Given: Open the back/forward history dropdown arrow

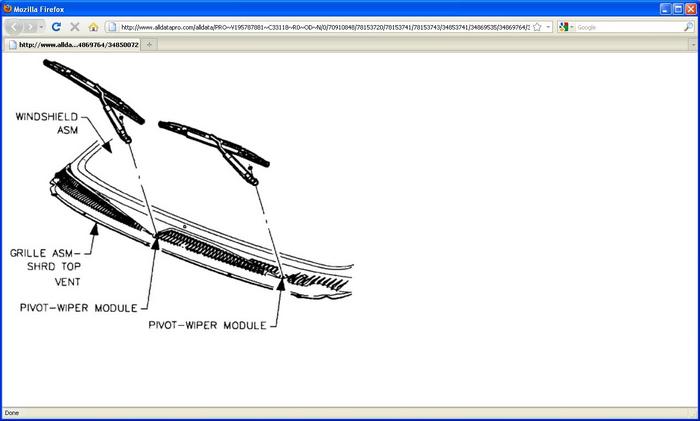Looking at the screenshot, I should (42, 27).
